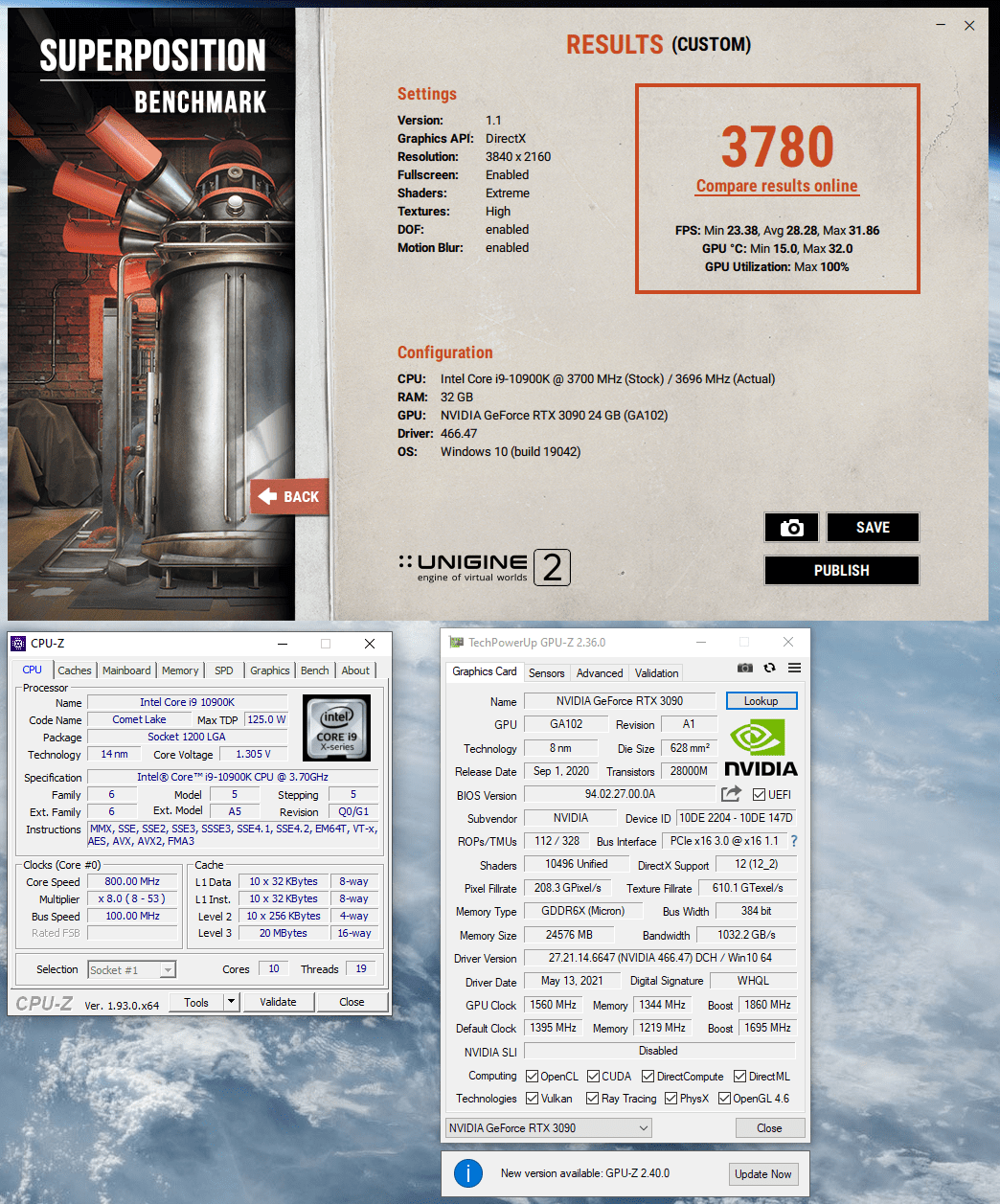Toggle the OpenGL 4.6 checkbox
The height and width of the screenshot is (1204, 1000).
[724, 1098]
